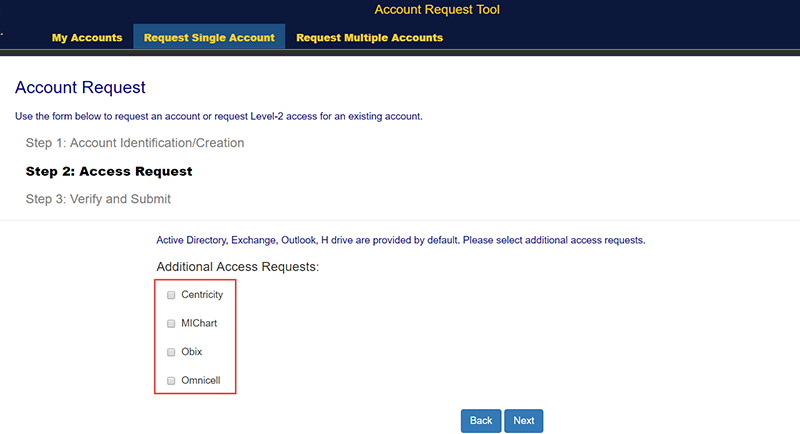The image size is (800, 434).
Task: Toggle the Omnicell access checkbox
Action: point(171,380)
